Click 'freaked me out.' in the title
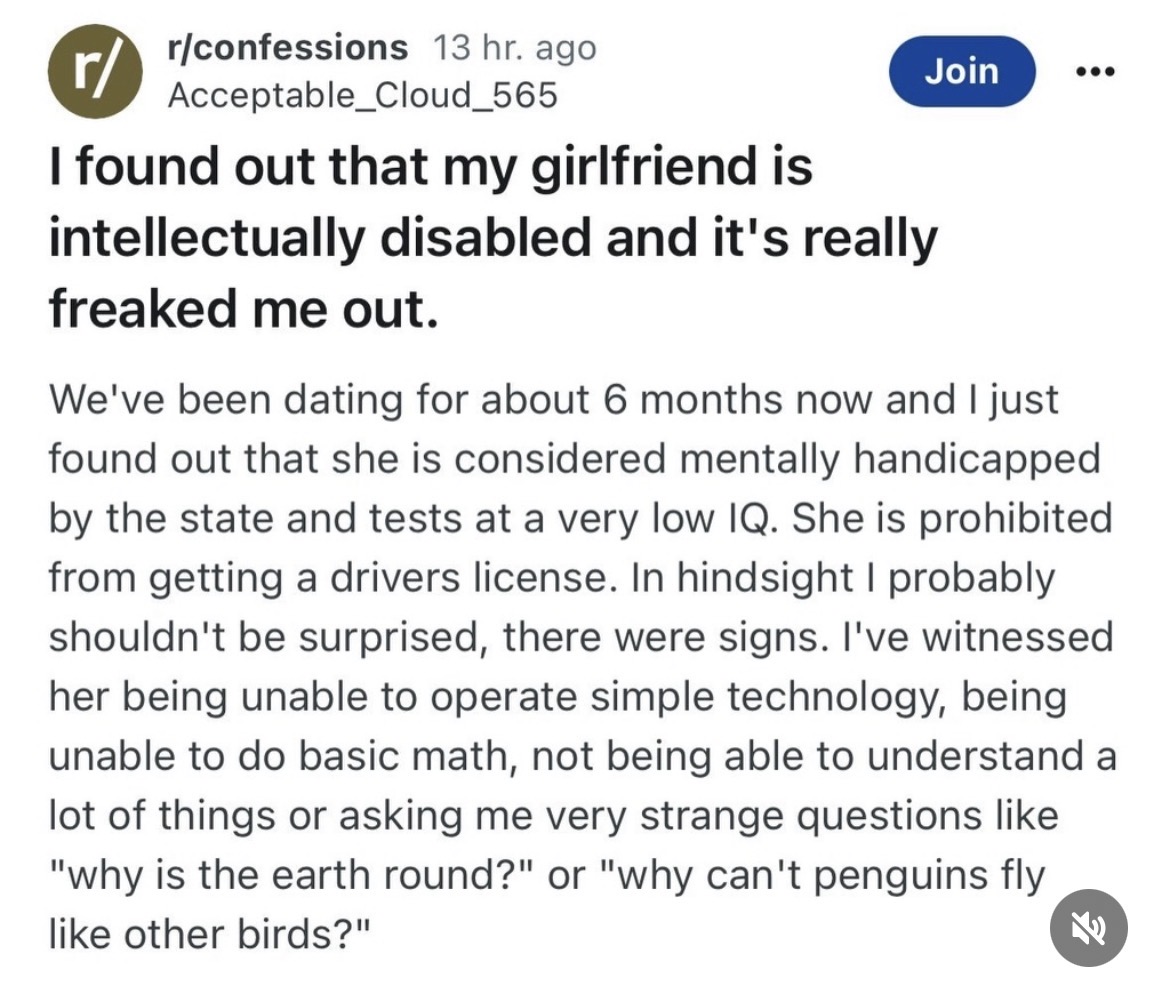Screen dimensions: 1170x985 pyautogui.click(x=244, y=309)
